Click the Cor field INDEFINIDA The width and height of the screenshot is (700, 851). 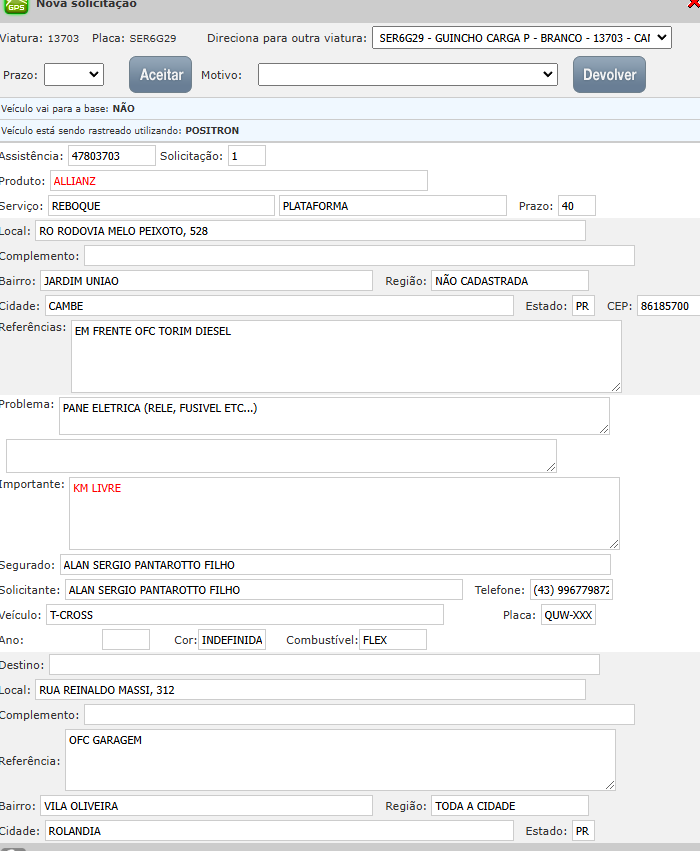[232, 639]
